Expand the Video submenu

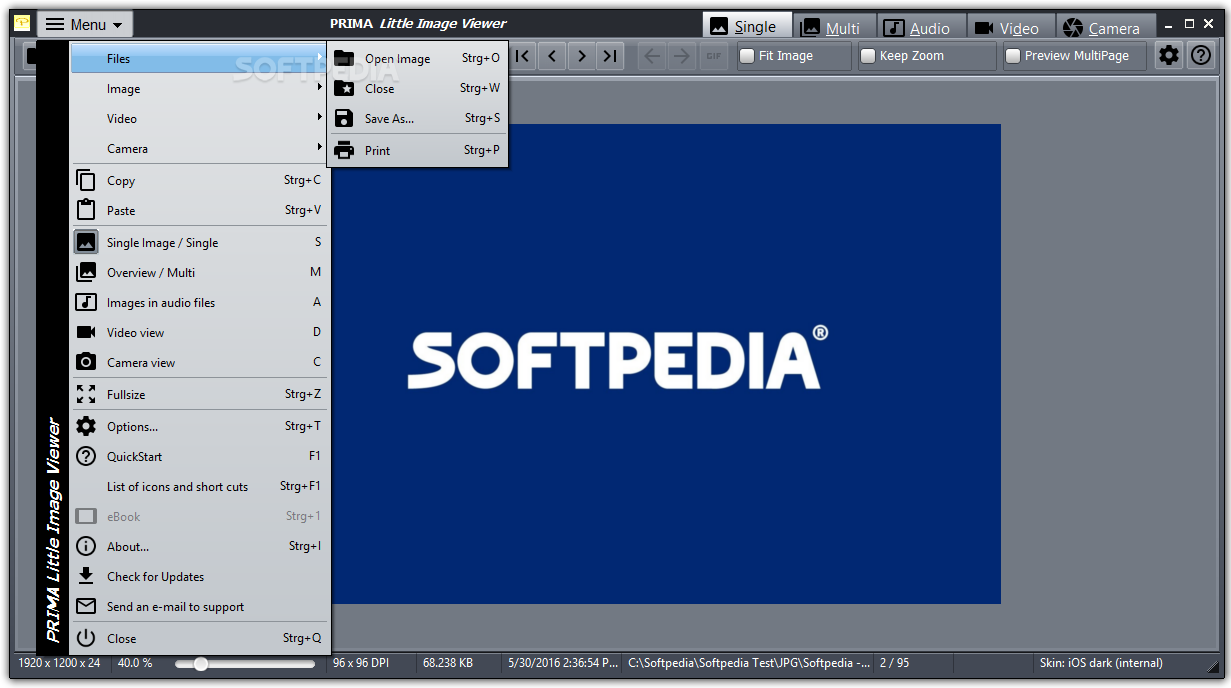pos(200,118)
